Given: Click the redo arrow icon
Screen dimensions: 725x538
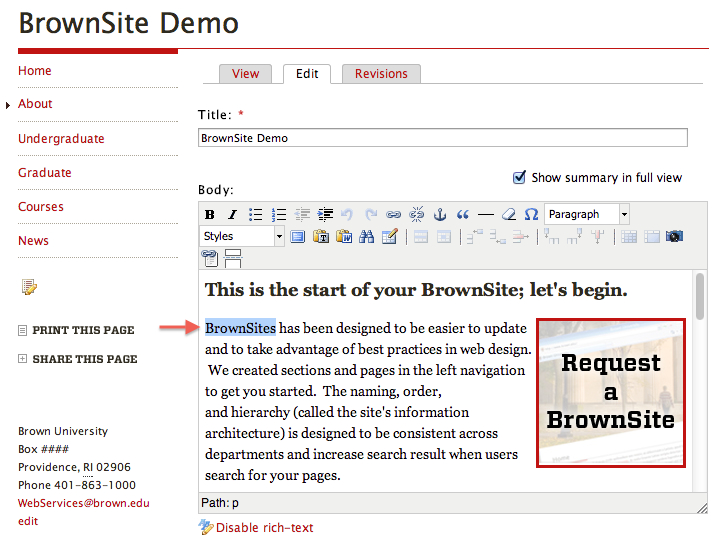Looking at the screenshot, I should pyautogui.click(x=370, y=214).
